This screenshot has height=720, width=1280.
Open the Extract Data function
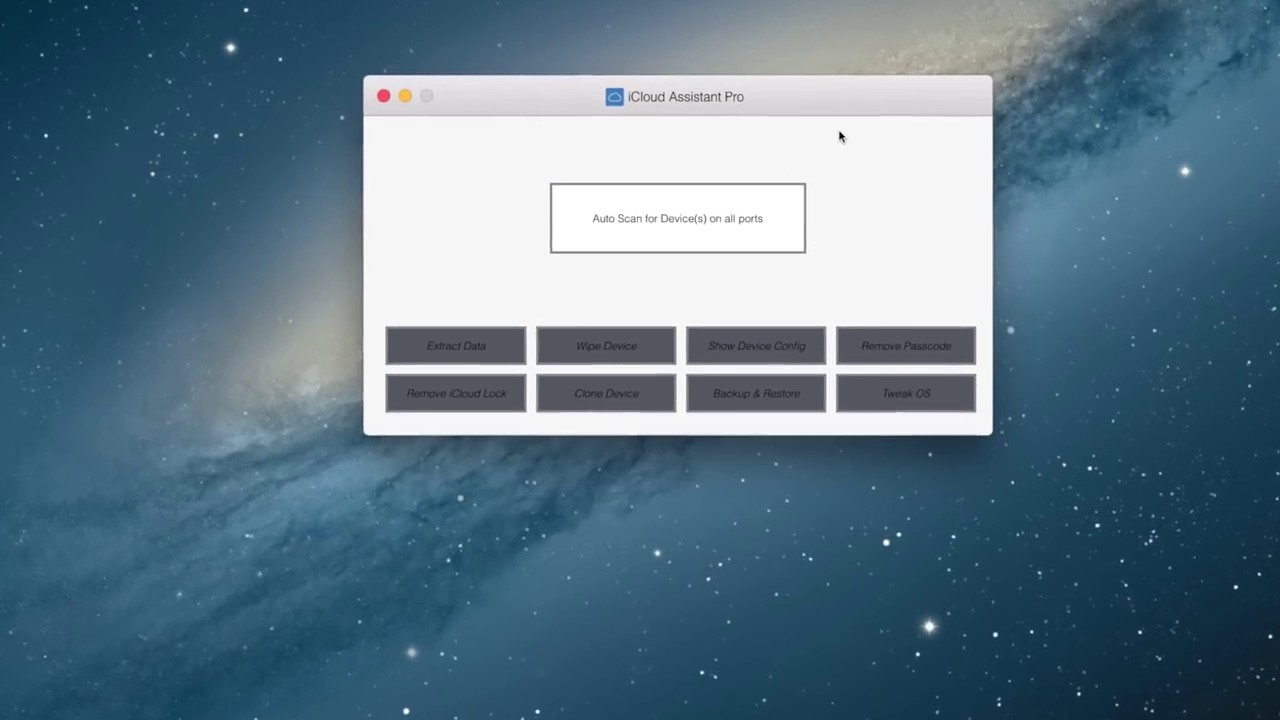[456, 346]
